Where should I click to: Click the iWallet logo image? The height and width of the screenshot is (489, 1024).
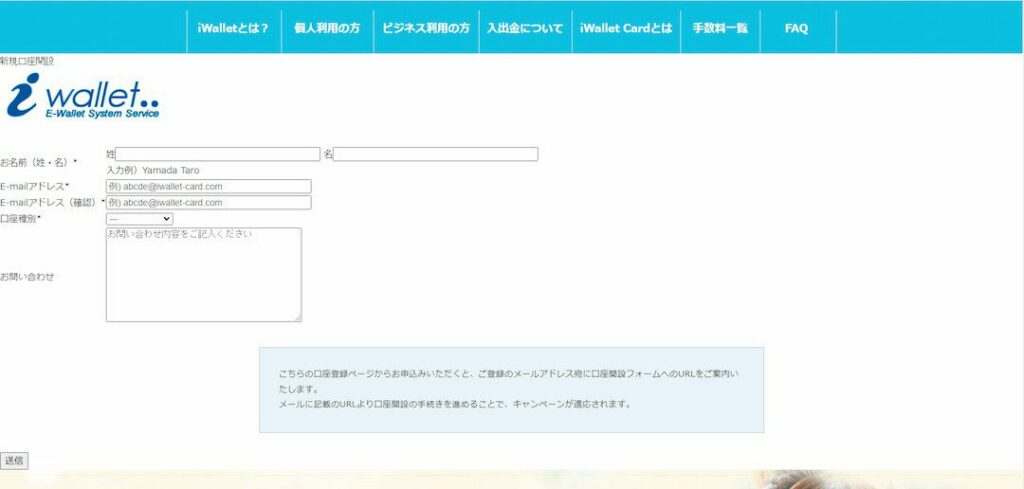tap(83, 96)
